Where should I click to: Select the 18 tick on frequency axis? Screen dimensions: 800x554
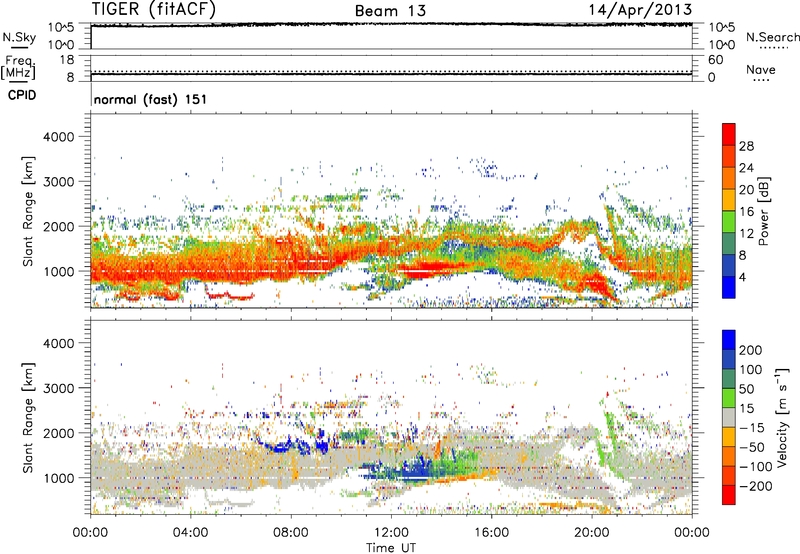(67, 60)
